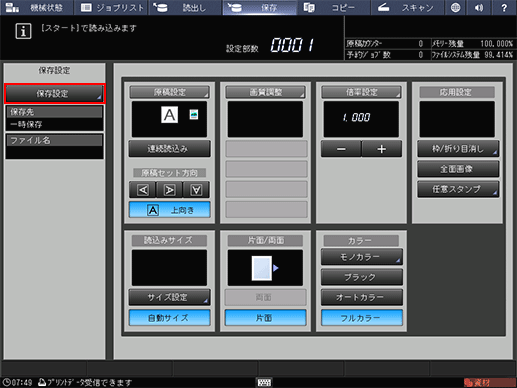Open the globe language icon
This screenshot has width=517, height=388.
pos(455,8)
